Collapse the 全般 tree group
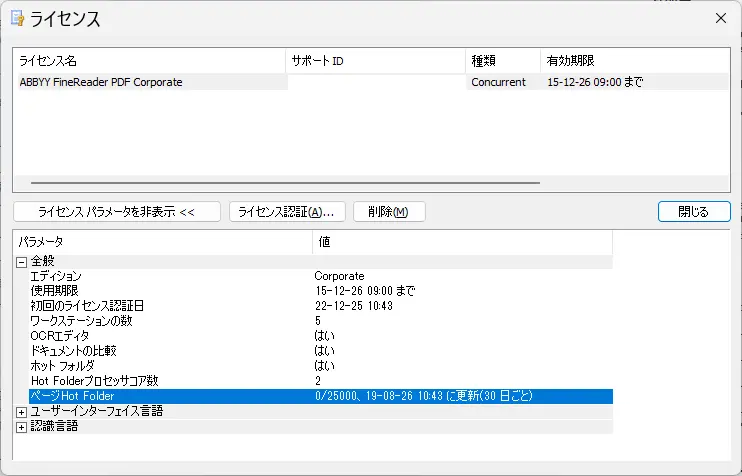The width and height of the screenshot is (742, 476). pos(21,262)
